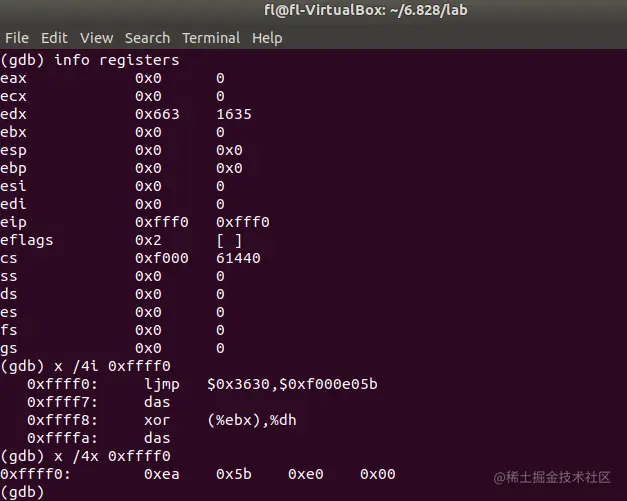Viewport: 627px width, 501px height.
Task: Click the xor instruction mnemonic
Action: (x=157, y=420)
